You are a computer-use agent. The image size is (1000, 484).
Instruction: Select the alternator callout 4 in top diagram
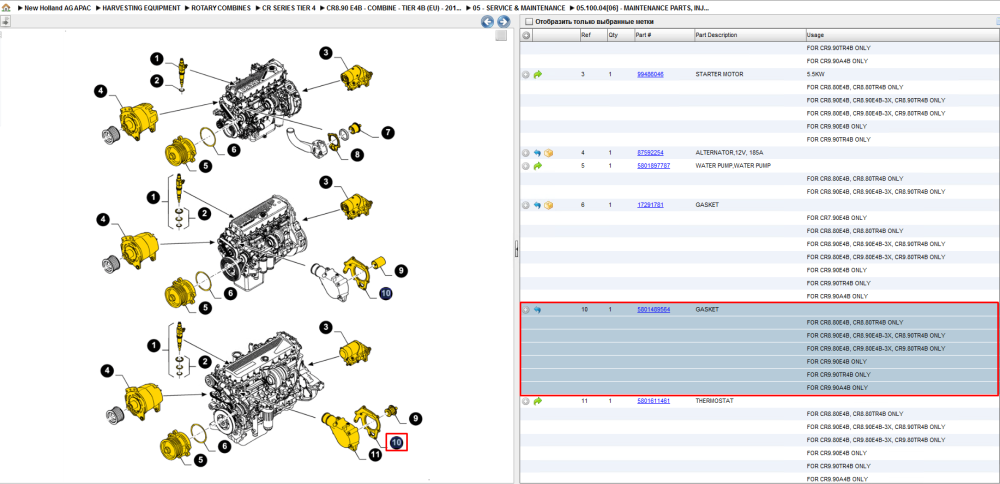[x=100, y=91]
